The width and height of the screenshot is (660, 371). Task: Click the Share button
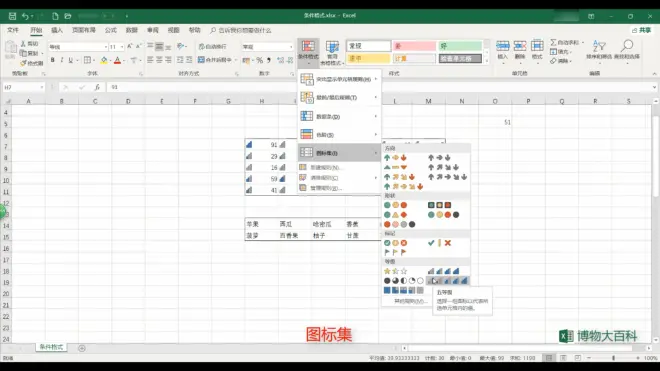(641, 30)
